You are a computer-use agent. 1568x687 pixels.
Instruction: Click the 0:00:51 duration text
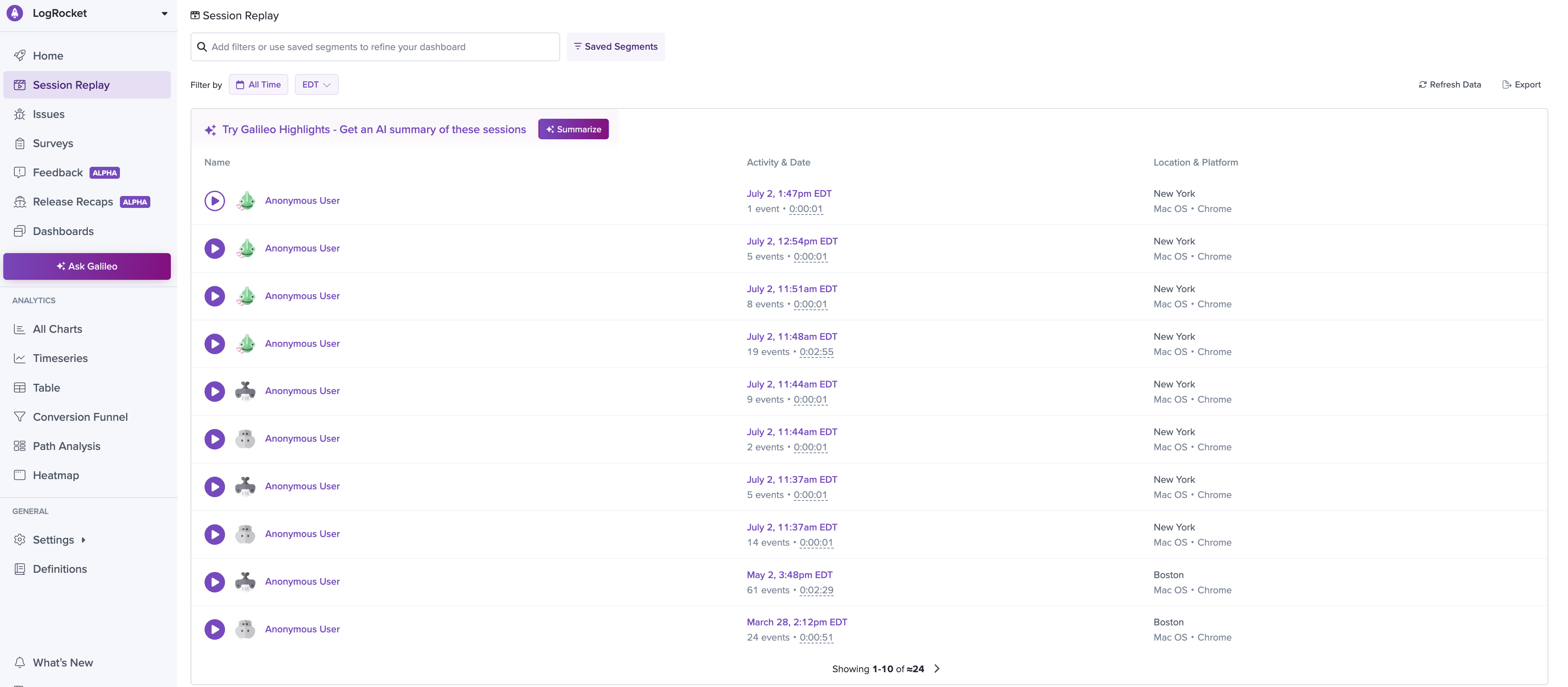coord(816,638)
